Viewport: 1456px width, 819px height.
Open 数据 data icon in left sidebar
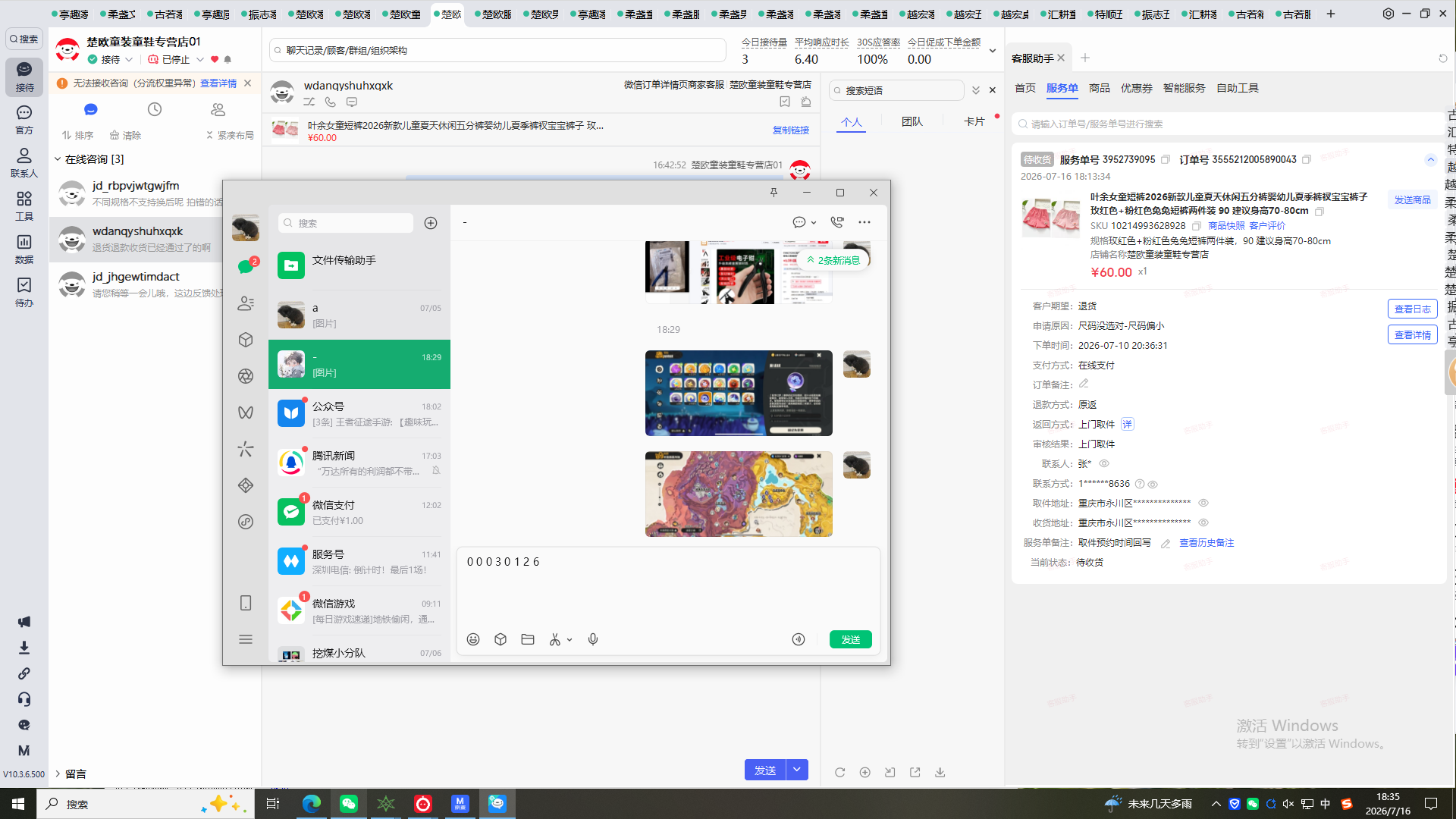(x=24, y=249)
